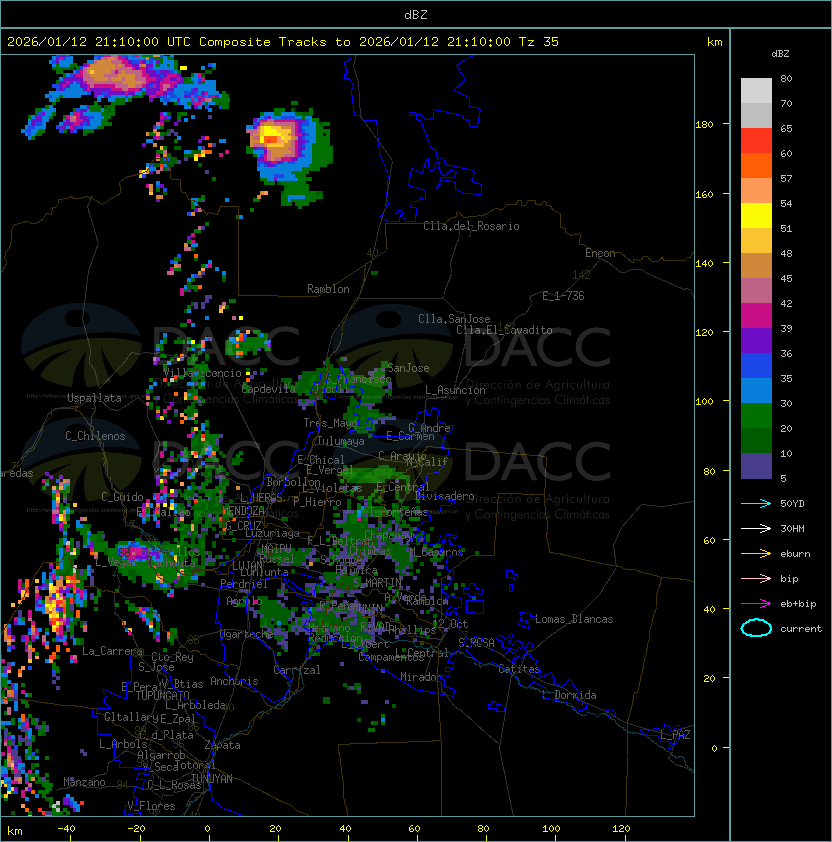The width and height of the screenshot is (832, 842).
Task: Click the 'Ramblon' map label
Action: (x=328, y=289)
